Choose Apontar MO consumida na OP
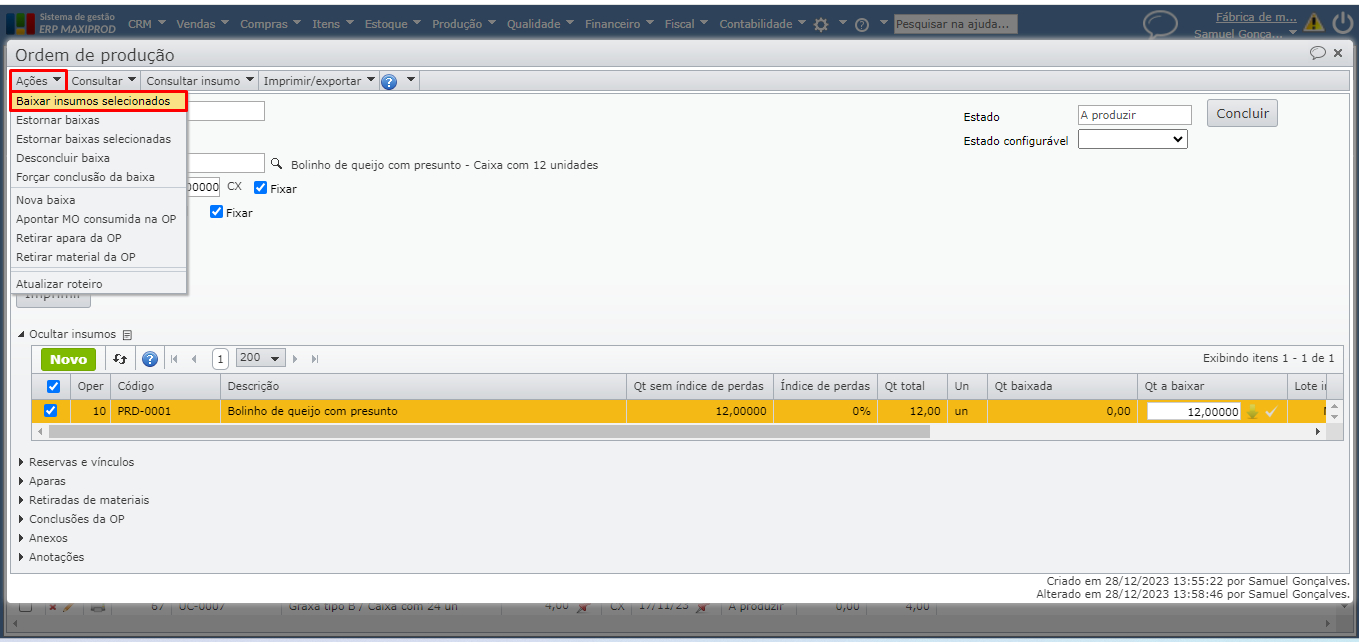This screenshot has width=1359, height=642. click(x=98, y=219)
